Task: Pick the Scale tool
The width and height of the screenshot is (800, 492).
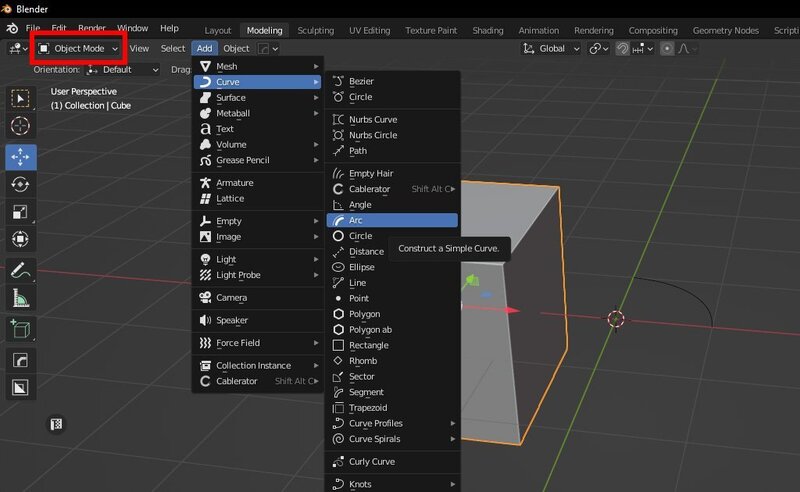Action: [21, 212]
